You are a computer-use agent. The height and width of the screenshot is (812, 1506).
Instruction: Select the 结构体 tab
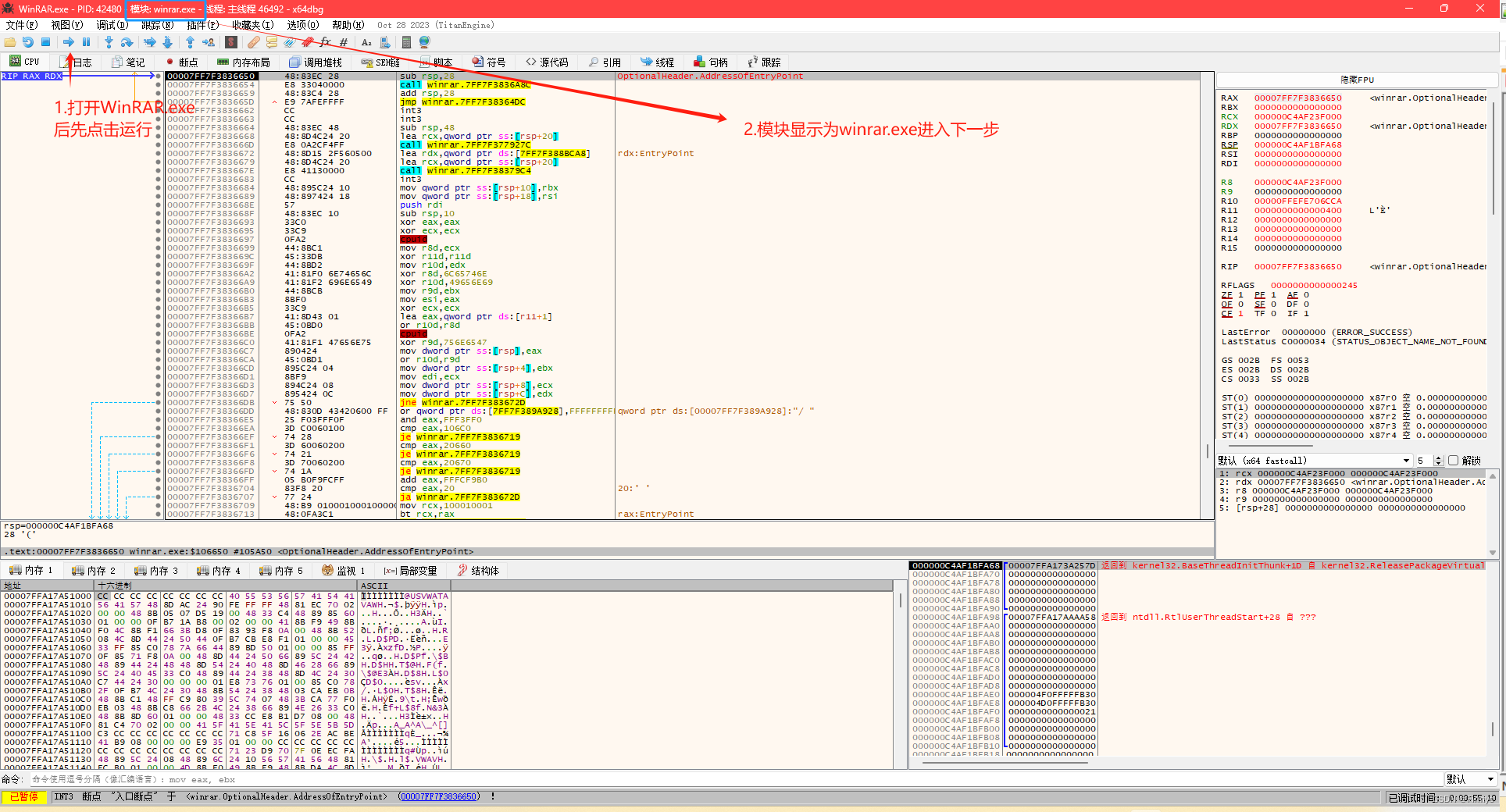[x=478, y=571]
